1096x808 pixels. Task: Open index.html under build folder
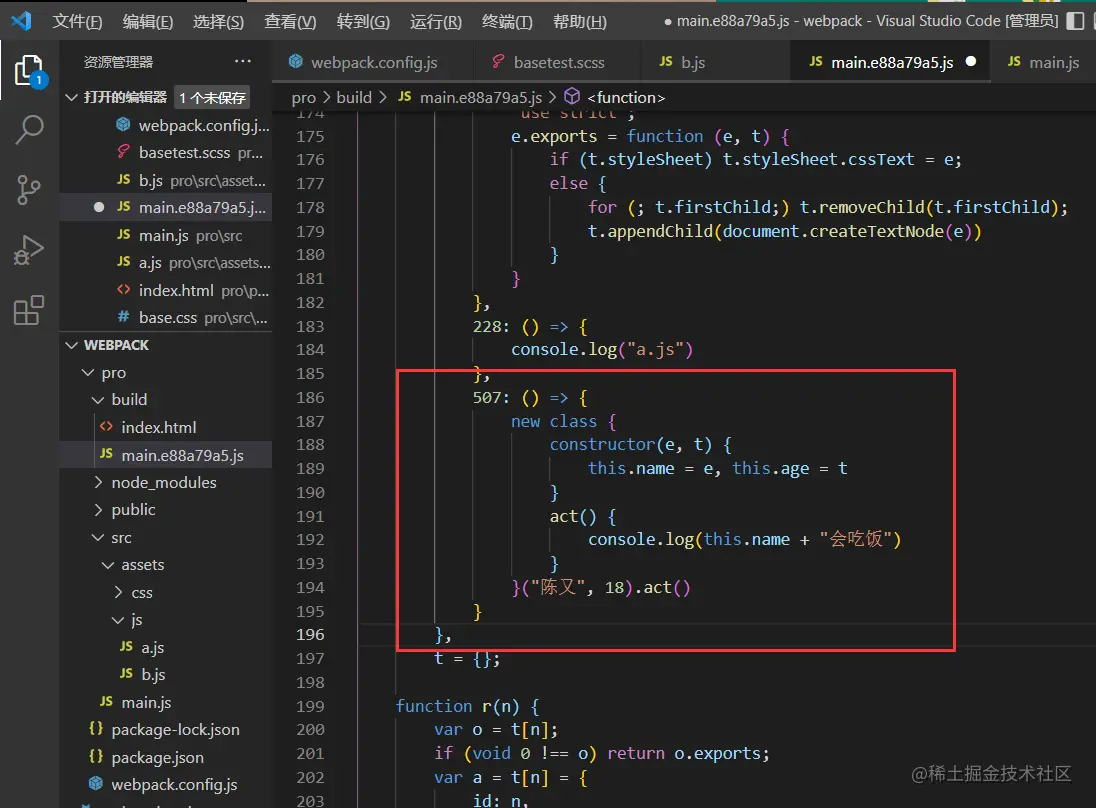pyautogui.click(x=166, y=427)
